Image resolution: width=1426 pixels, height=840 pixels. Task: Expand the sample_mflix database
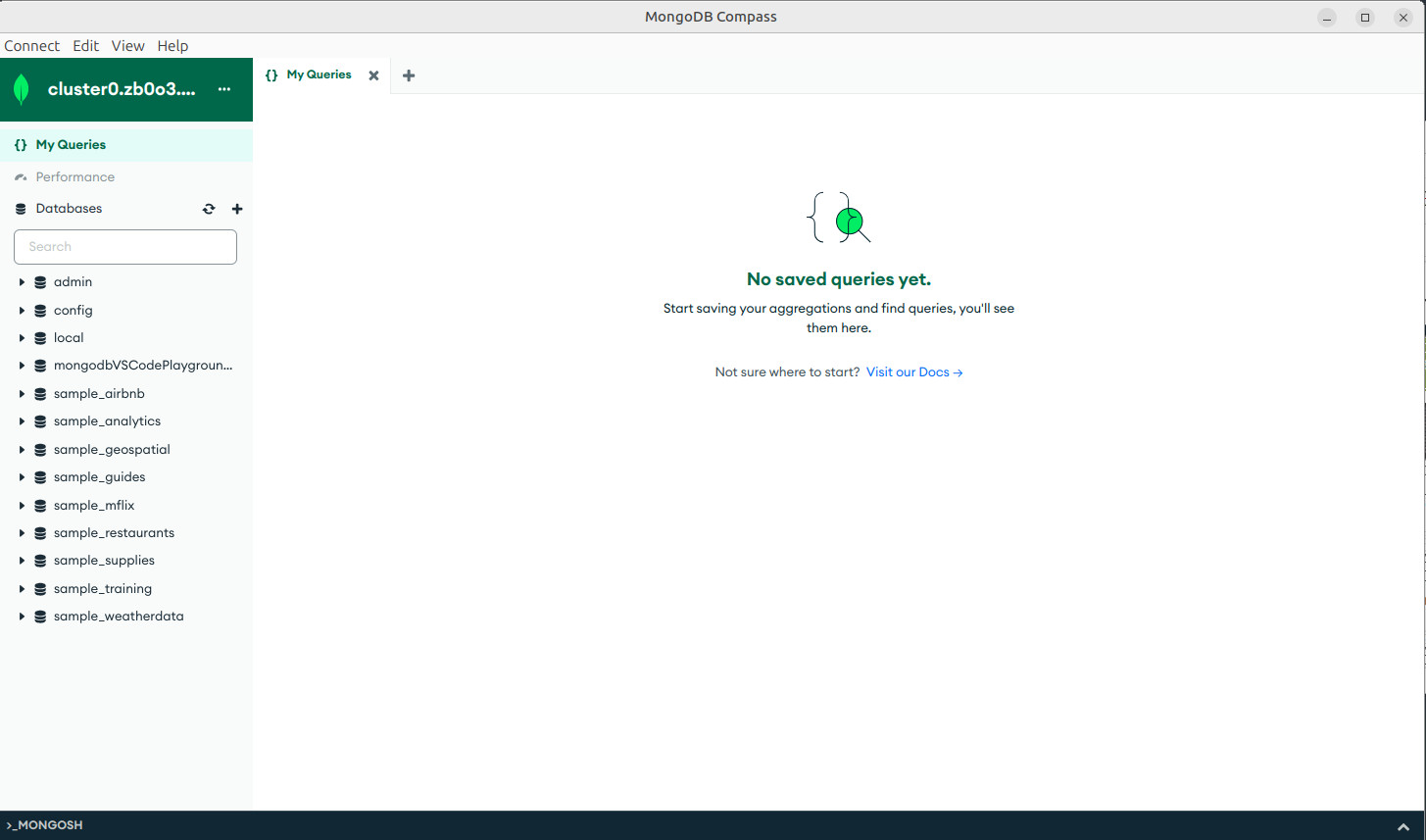pos(22,506)
